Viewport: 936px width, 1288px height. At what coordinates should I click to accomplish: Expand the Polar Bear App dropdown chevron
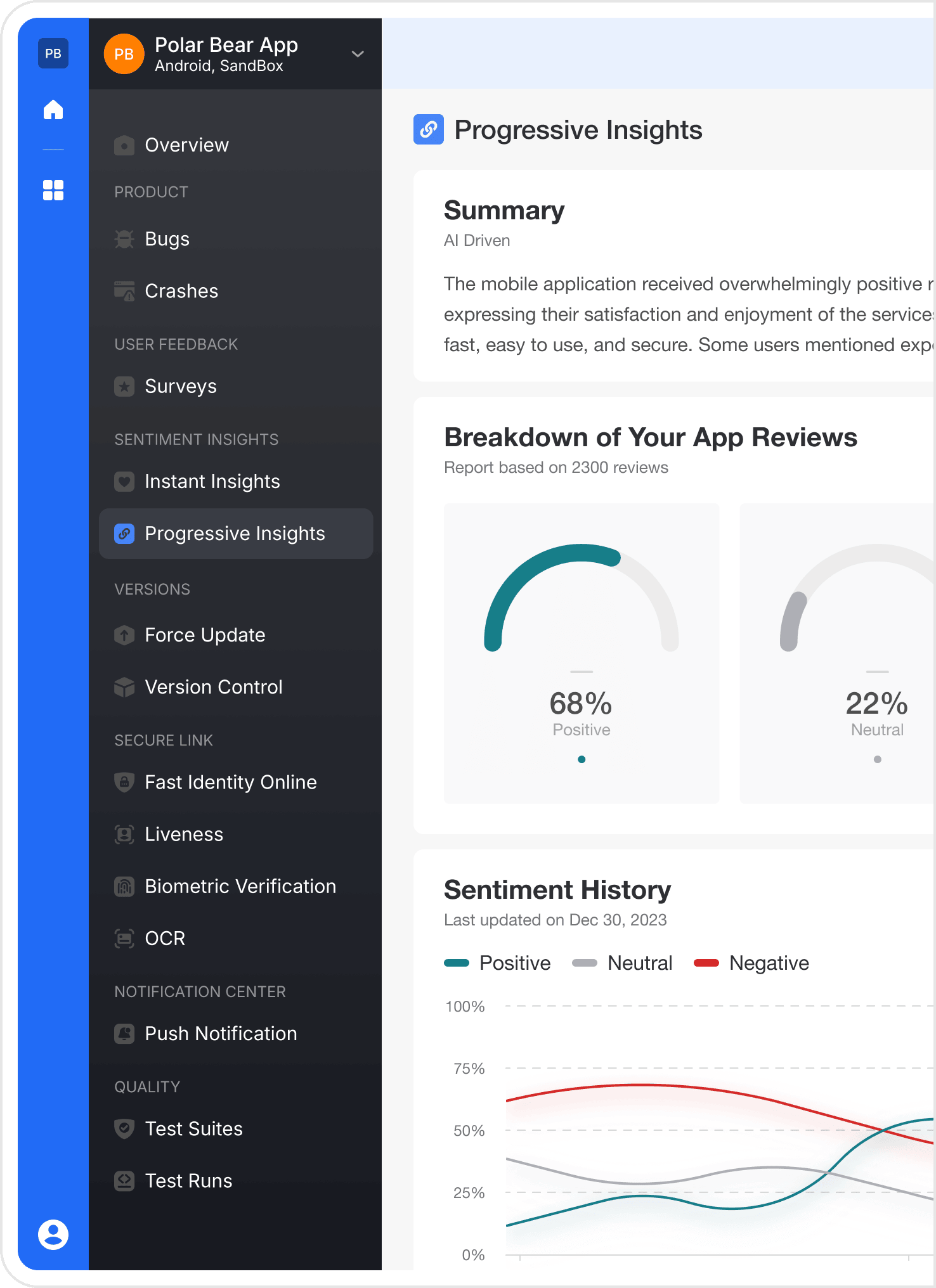point(358,54)
